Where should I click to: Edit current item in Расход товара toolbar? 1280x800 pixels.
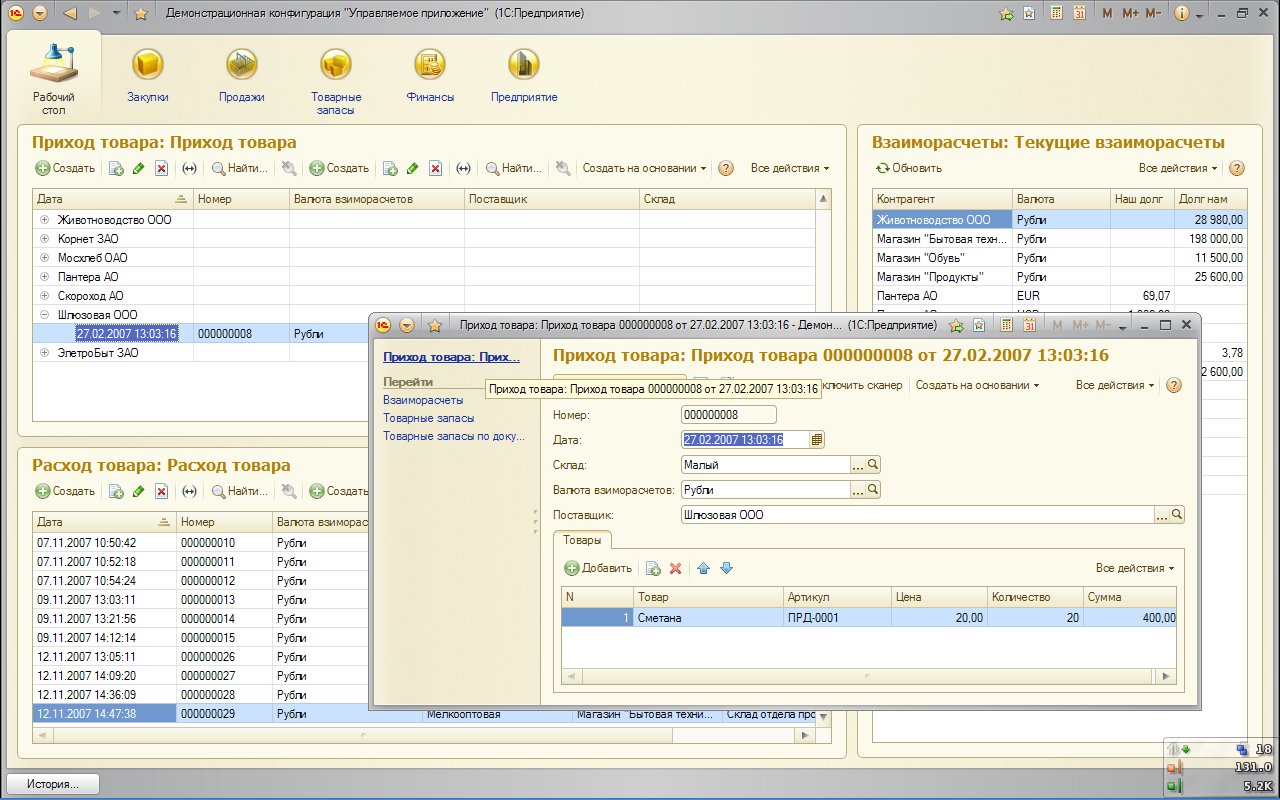coord(138,491)
